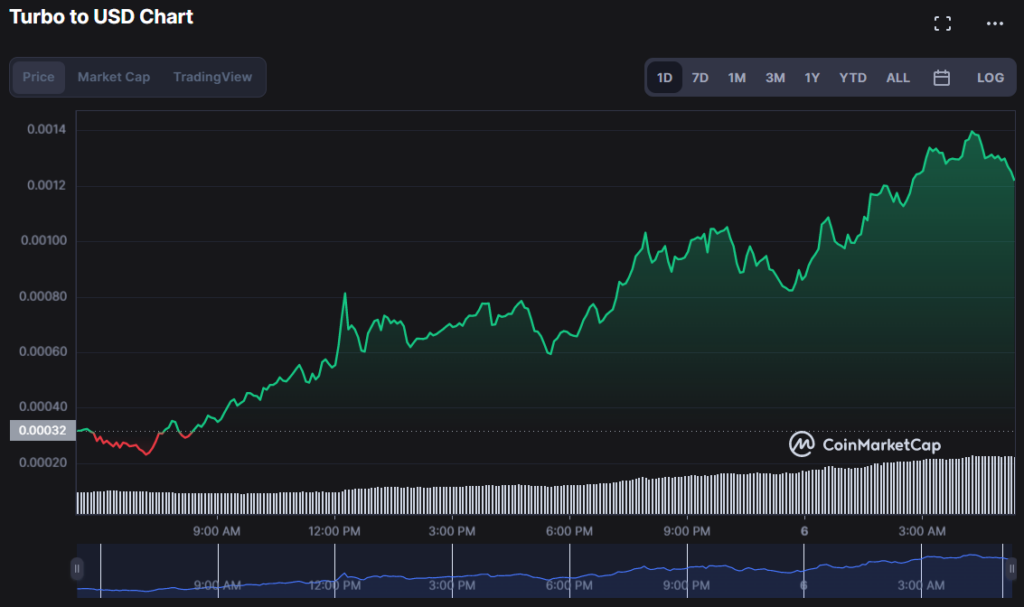Image resolution: width=1024 pixels, height=607 pixels.
Task: Click the 3:00 PM main axis label
Action: (452, 531)
